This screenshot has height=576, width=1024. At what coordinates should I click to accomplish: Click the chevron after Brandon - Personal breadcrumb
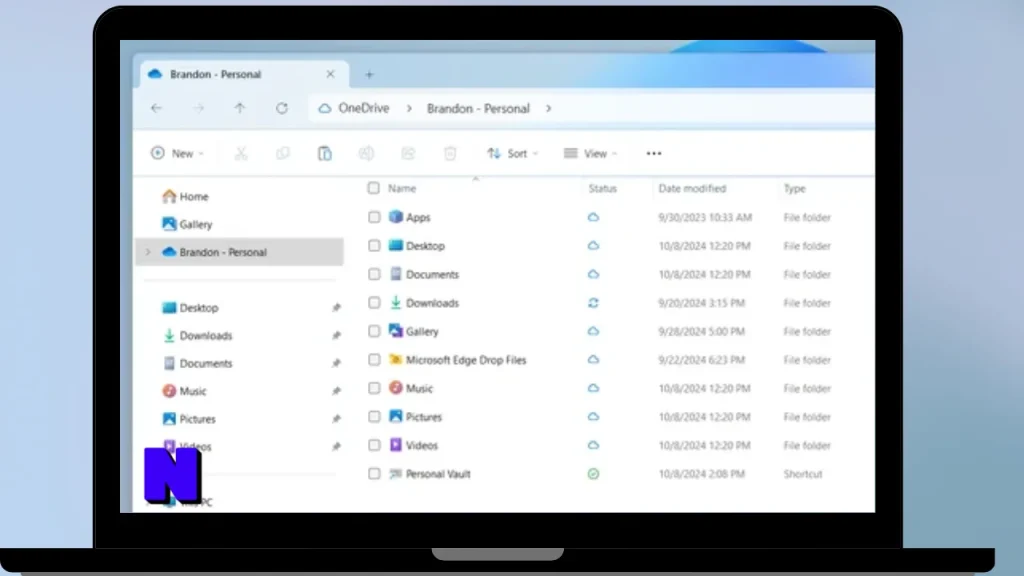coord(549,109)
